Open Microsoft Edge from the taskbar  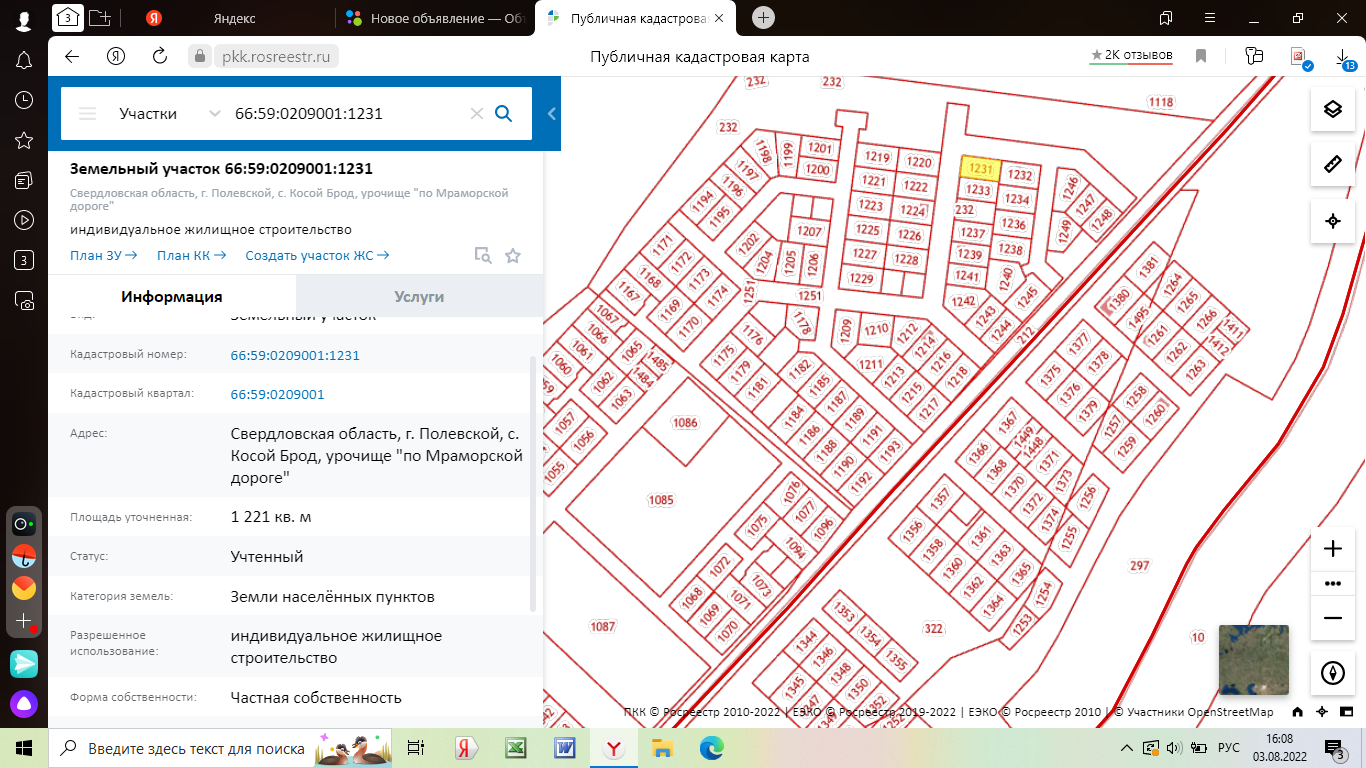pos(711,748)
